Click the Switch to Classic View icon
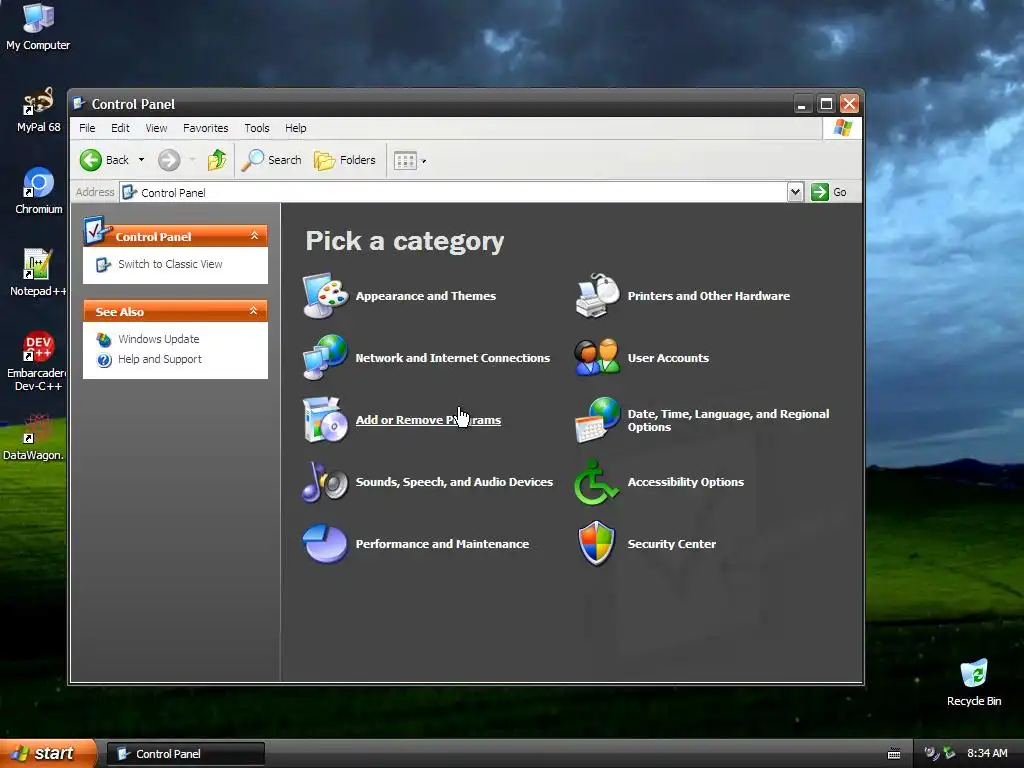Image resolution: width=1024 pixels, height=768 pixels. tap(103, 264)
